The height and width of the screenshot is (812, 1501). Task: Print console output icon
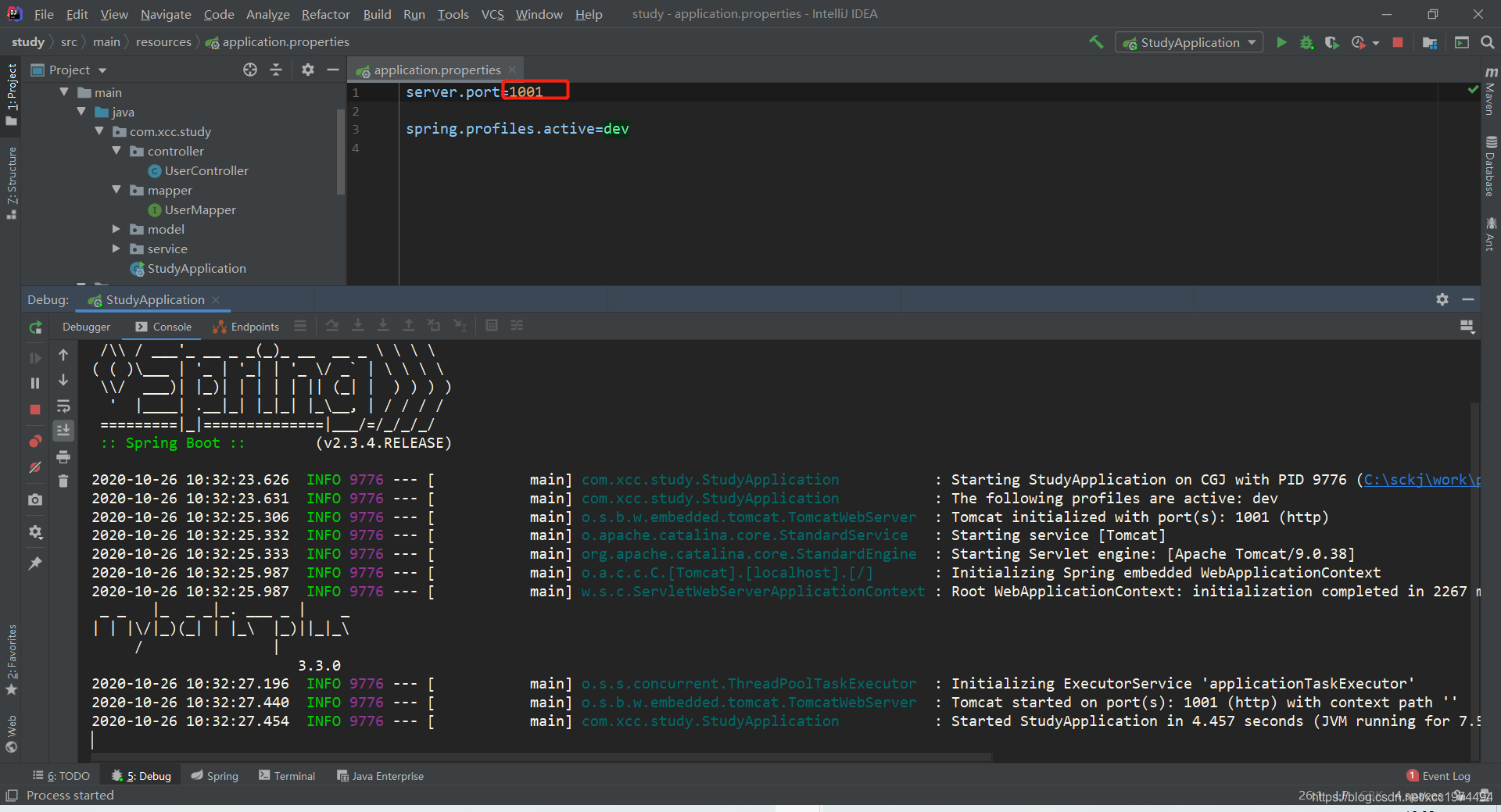point(63,456)
